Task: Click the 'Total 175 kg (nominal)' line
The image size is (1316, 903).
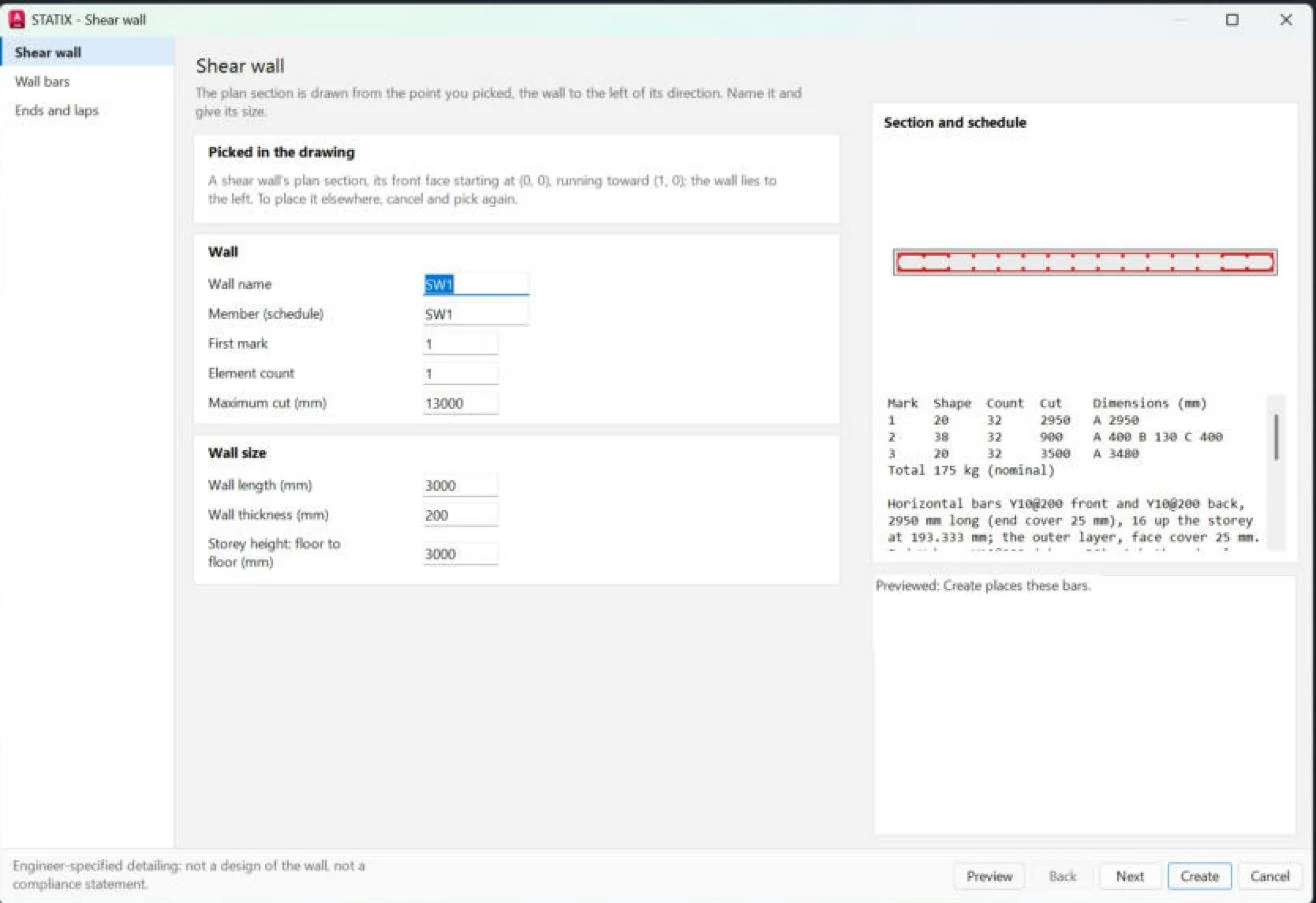Action: 971,470
